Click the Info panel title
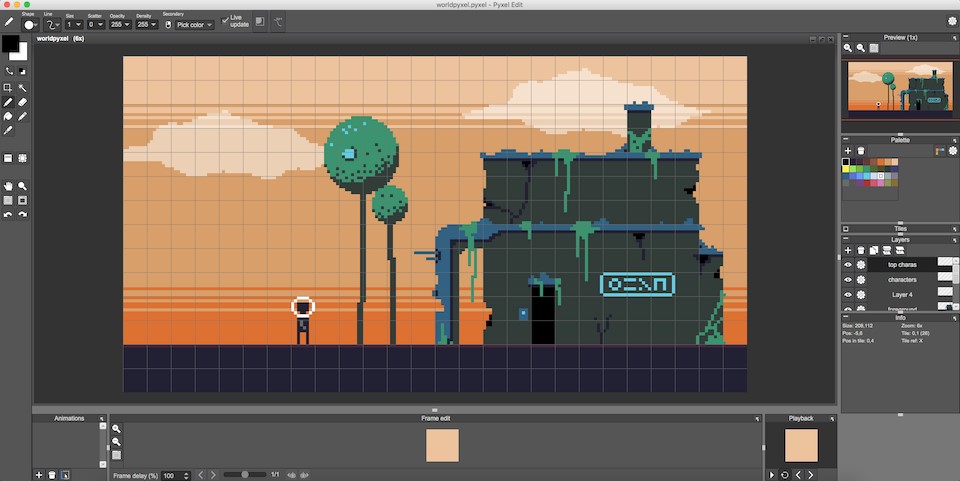Image resolution: width=960 pixels, height=481 pixels. pos(900,318)
